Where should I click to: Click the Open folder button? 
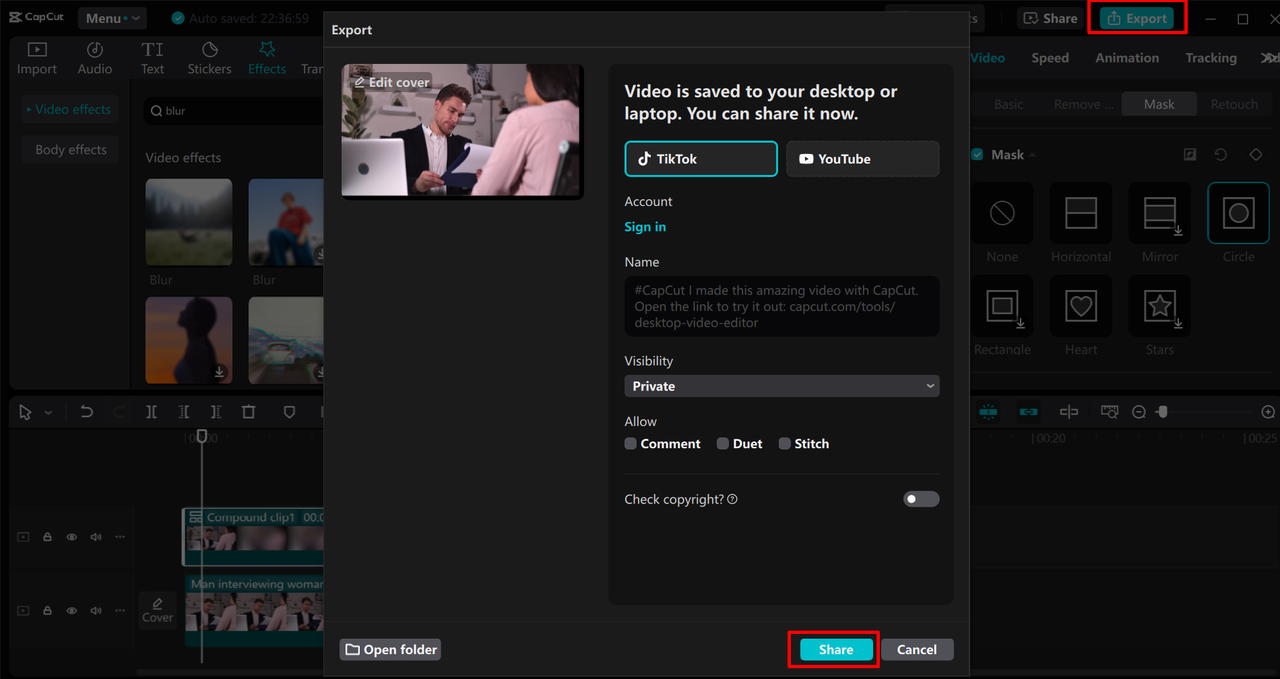coord(390,650)
